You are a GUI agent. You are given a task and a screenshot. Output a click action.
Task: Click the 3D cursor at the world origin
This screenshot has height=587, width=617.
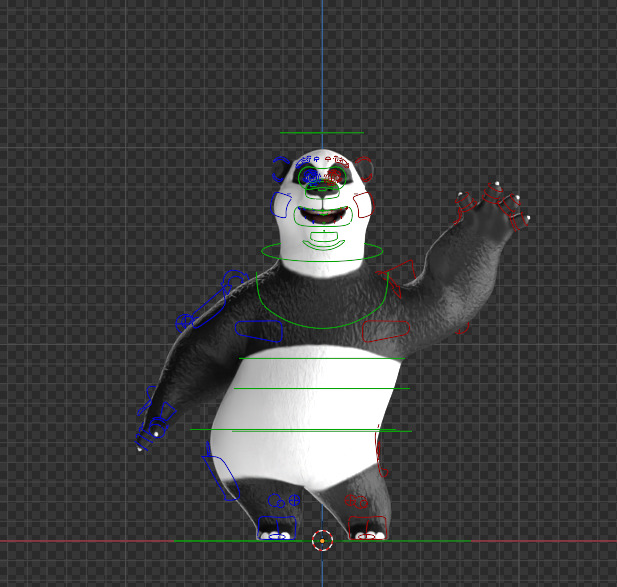click(322, 541)
